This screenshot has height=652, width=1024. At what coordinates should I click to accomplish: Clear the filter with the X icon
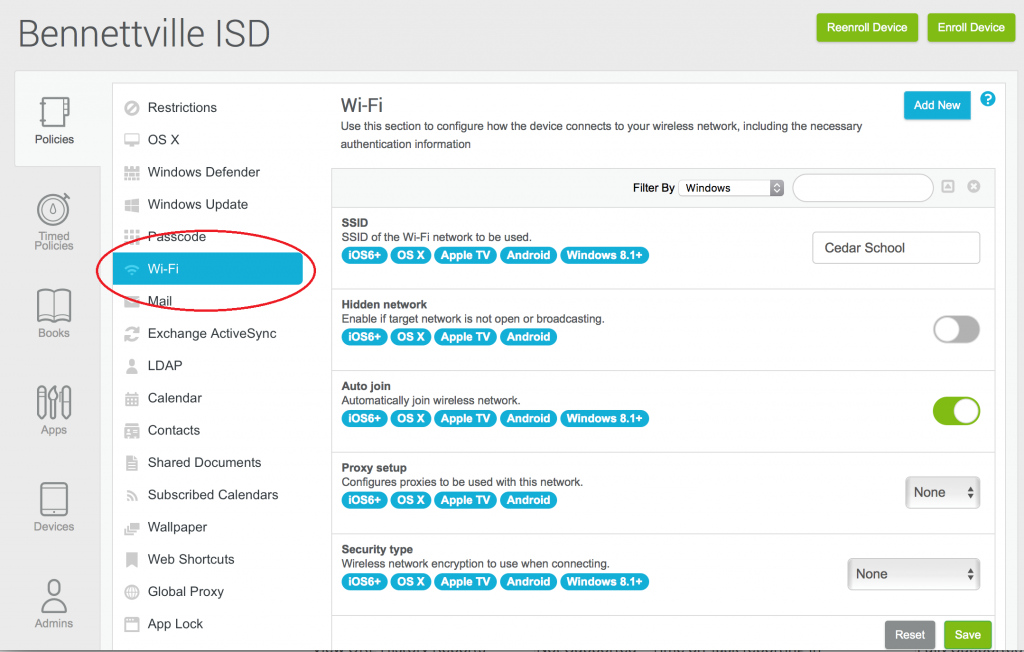(x=974, y=187)
